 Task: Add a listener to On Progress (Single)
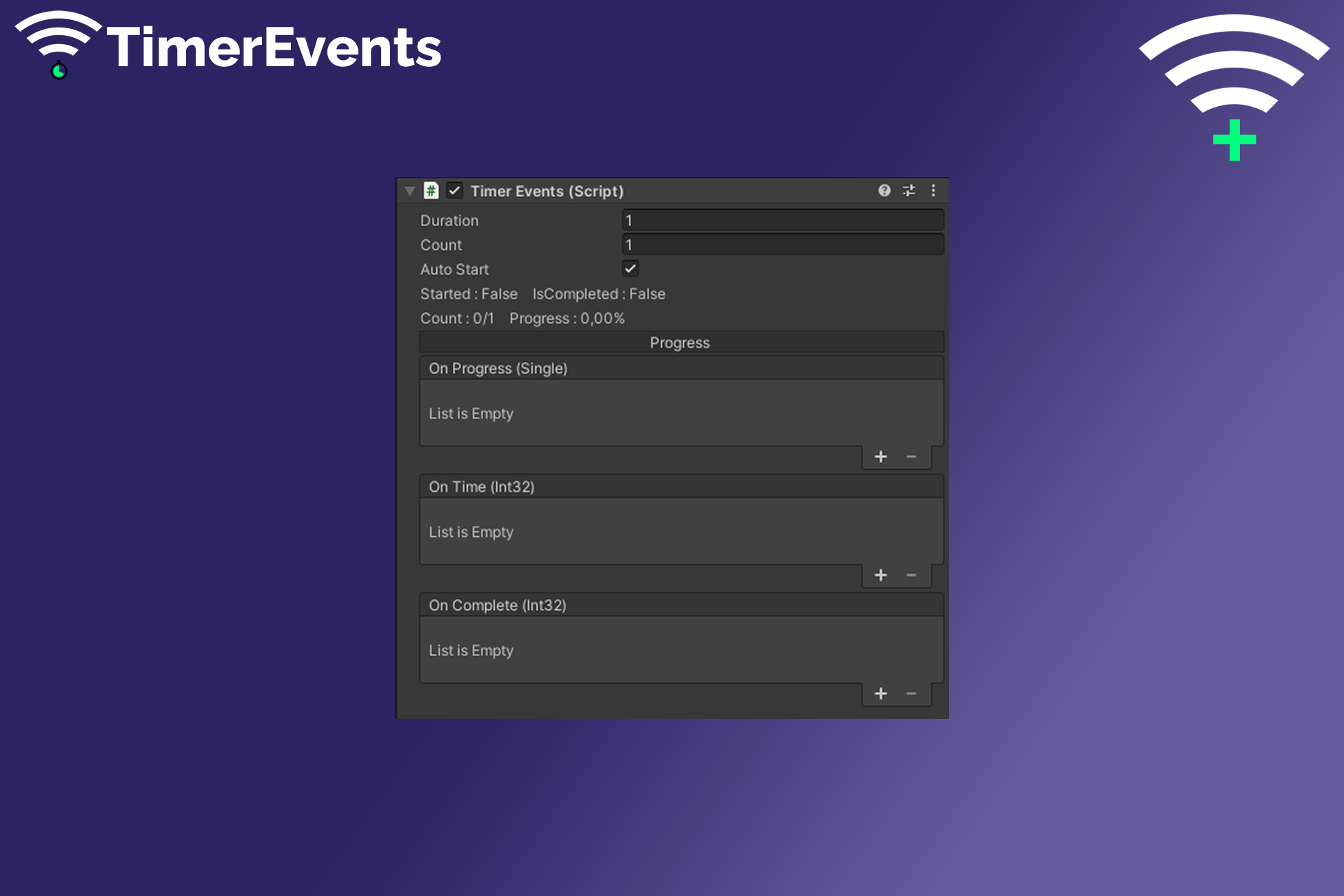tap(880, 457)
